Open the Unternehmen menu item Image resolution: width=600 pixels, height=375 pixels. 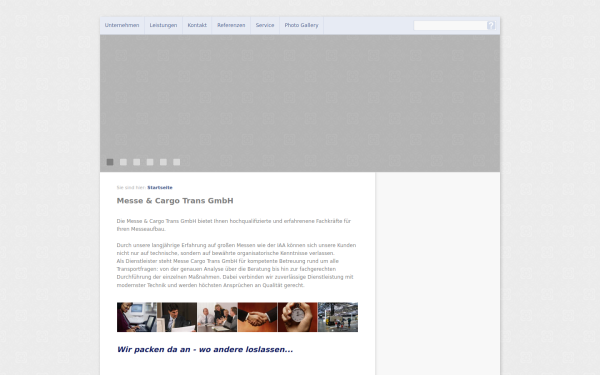tap(122, 25)
